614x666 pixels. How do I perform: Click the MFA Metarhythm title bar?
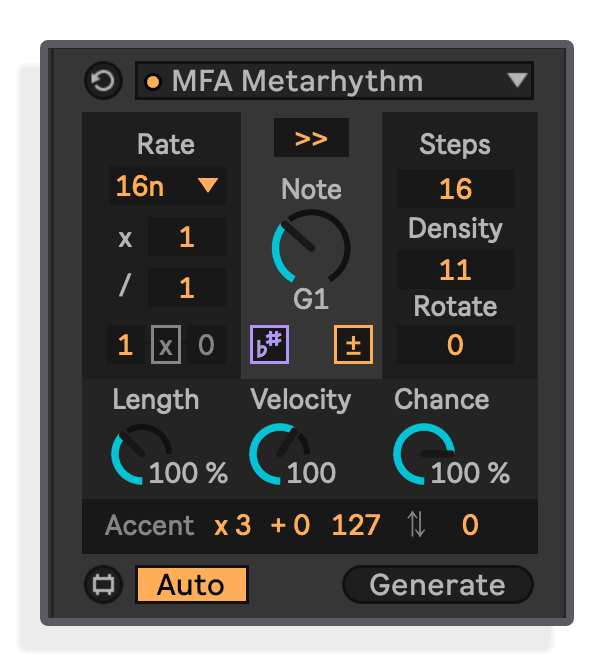pos(334,81)
